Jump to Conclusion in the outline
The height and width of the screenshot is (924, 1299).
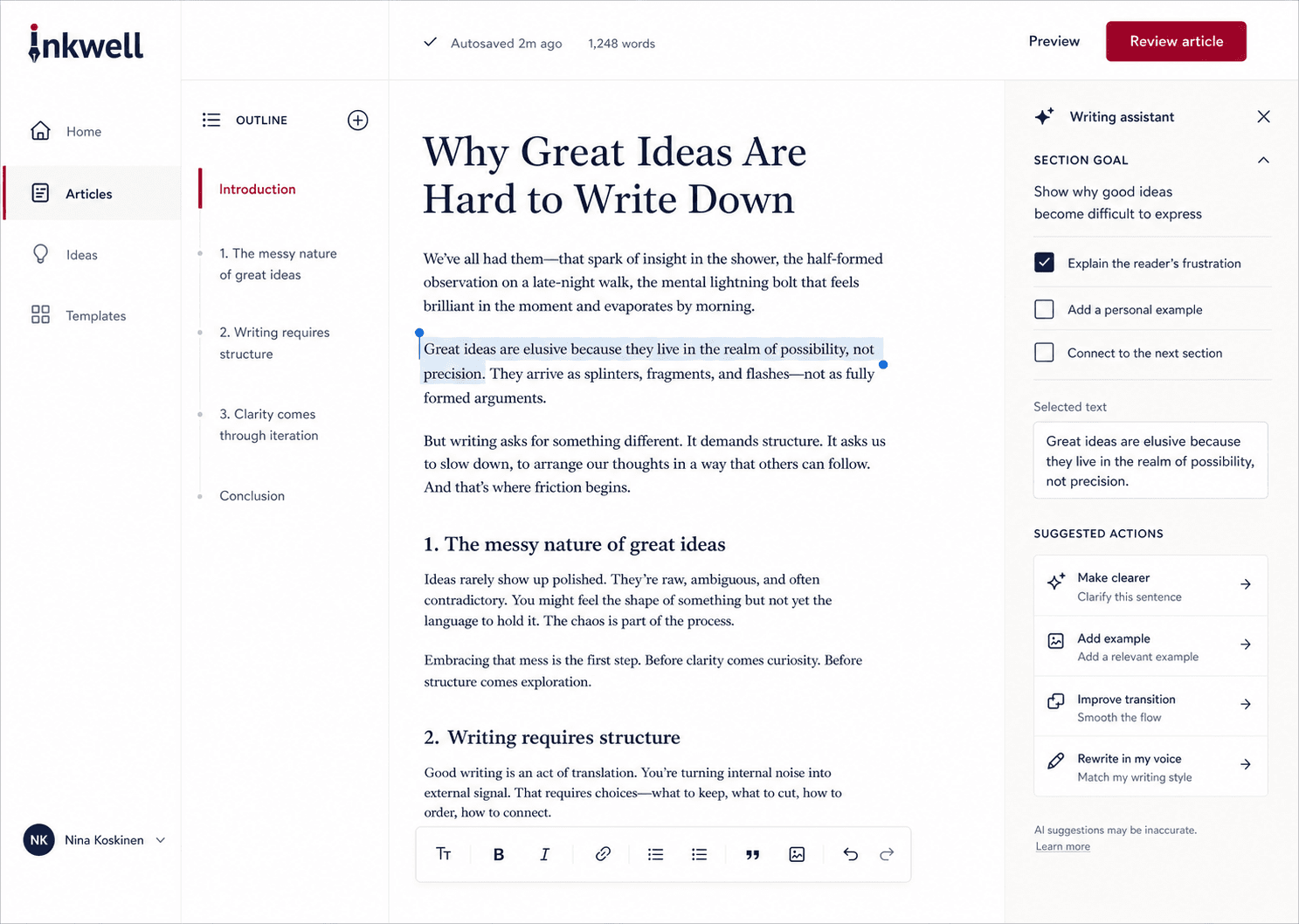click(x=252, y=495)
